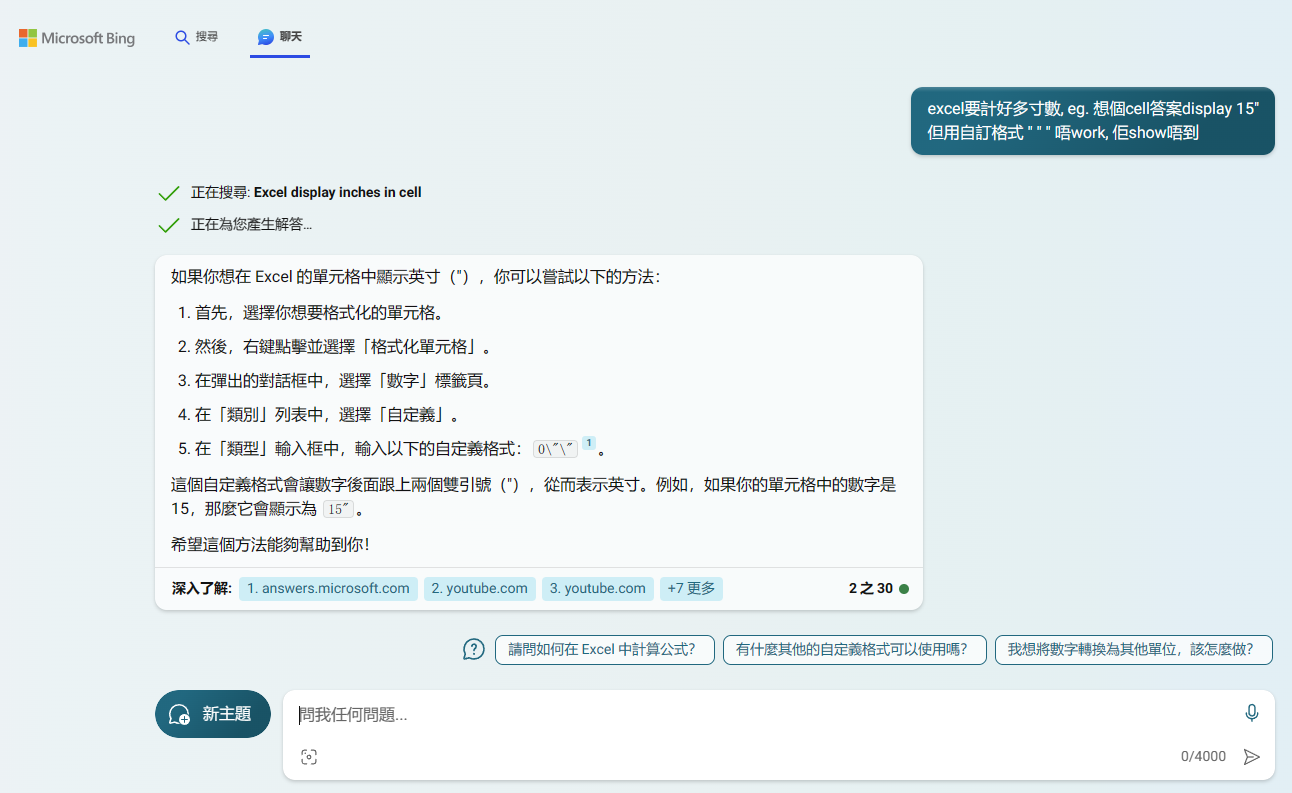Click the send message arrow icon
The width and height of the screenshot is (1292, 793).
pos(1251,757)
